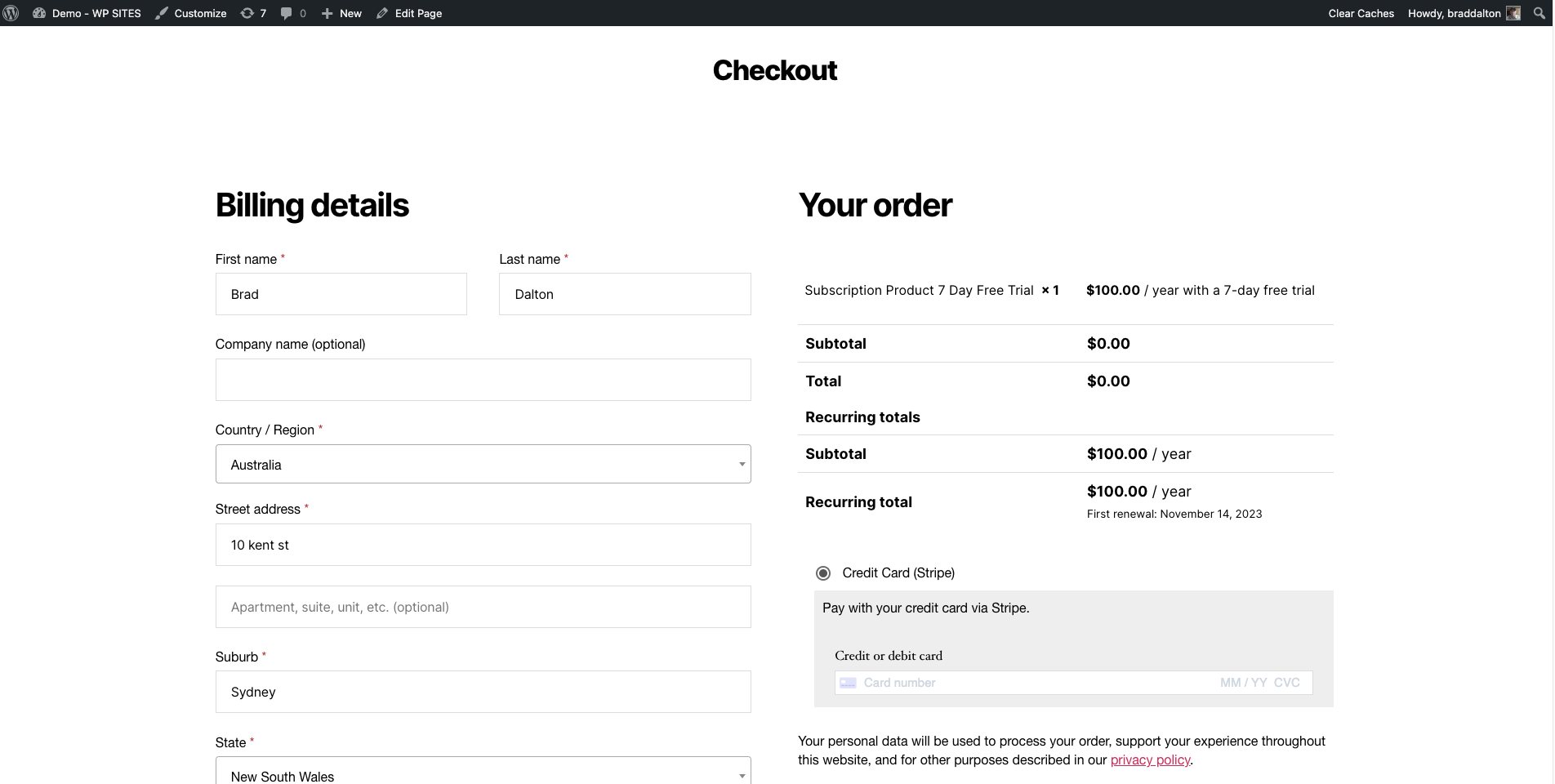Click the WordPress logo icon

[11, 13]
